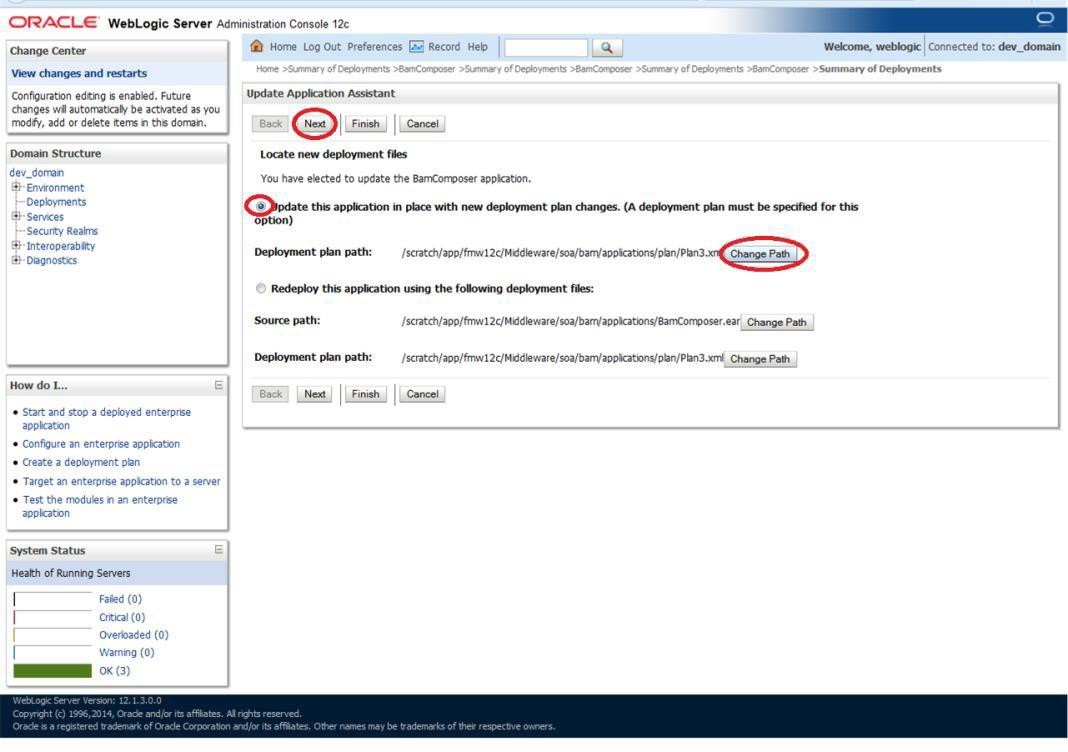Click Change Path next to Source path
The height and width of the screenshot is (752, 1068).
tap(776, 322)
